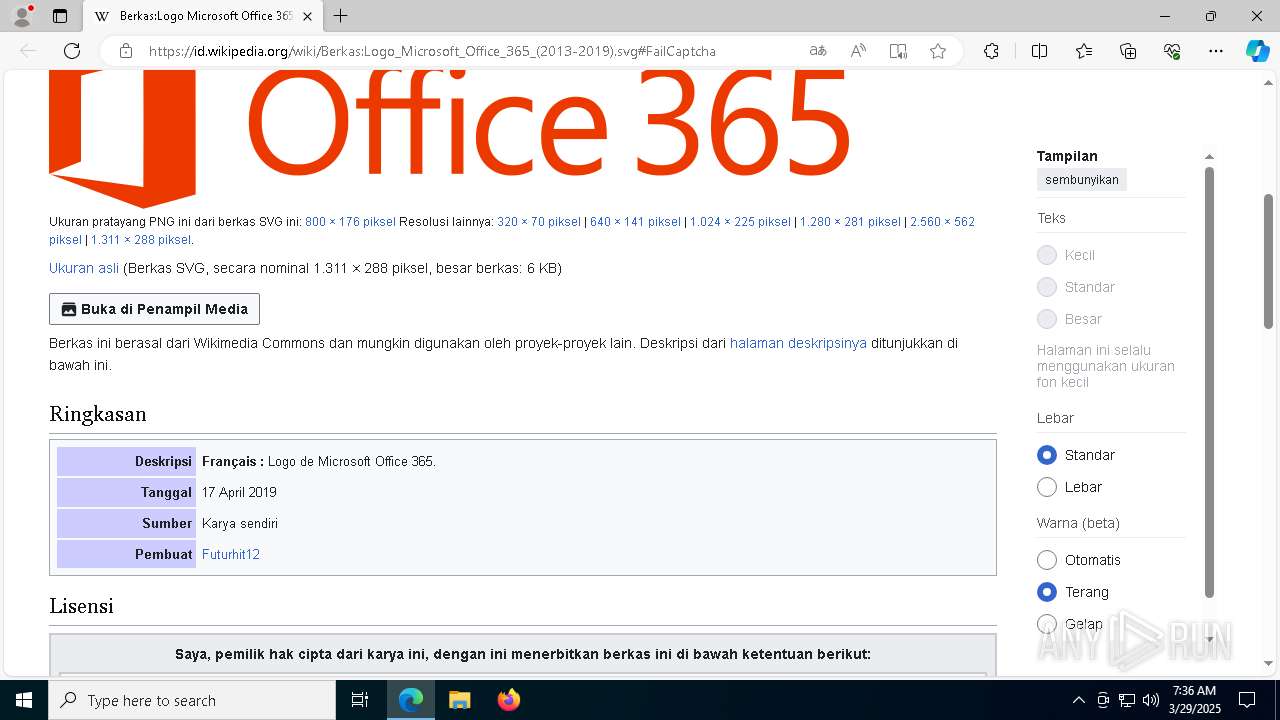Open author Futurhit12 page
This screenshot has width=1280, height=720.
tap(231, 554)
